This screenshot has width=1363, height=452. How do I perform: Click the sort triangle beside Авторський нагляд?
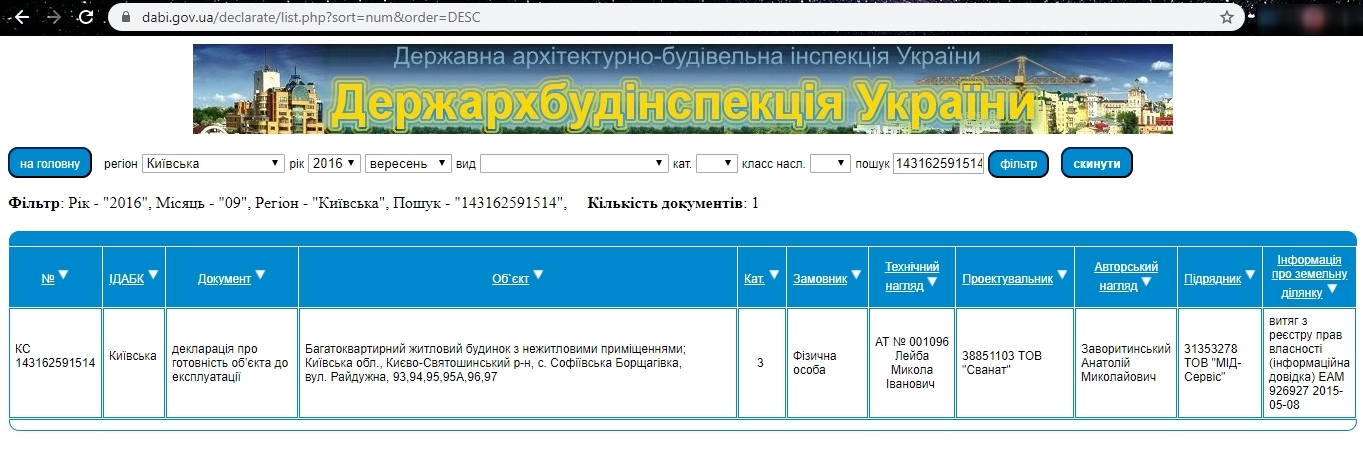(x=1146, y=282)
